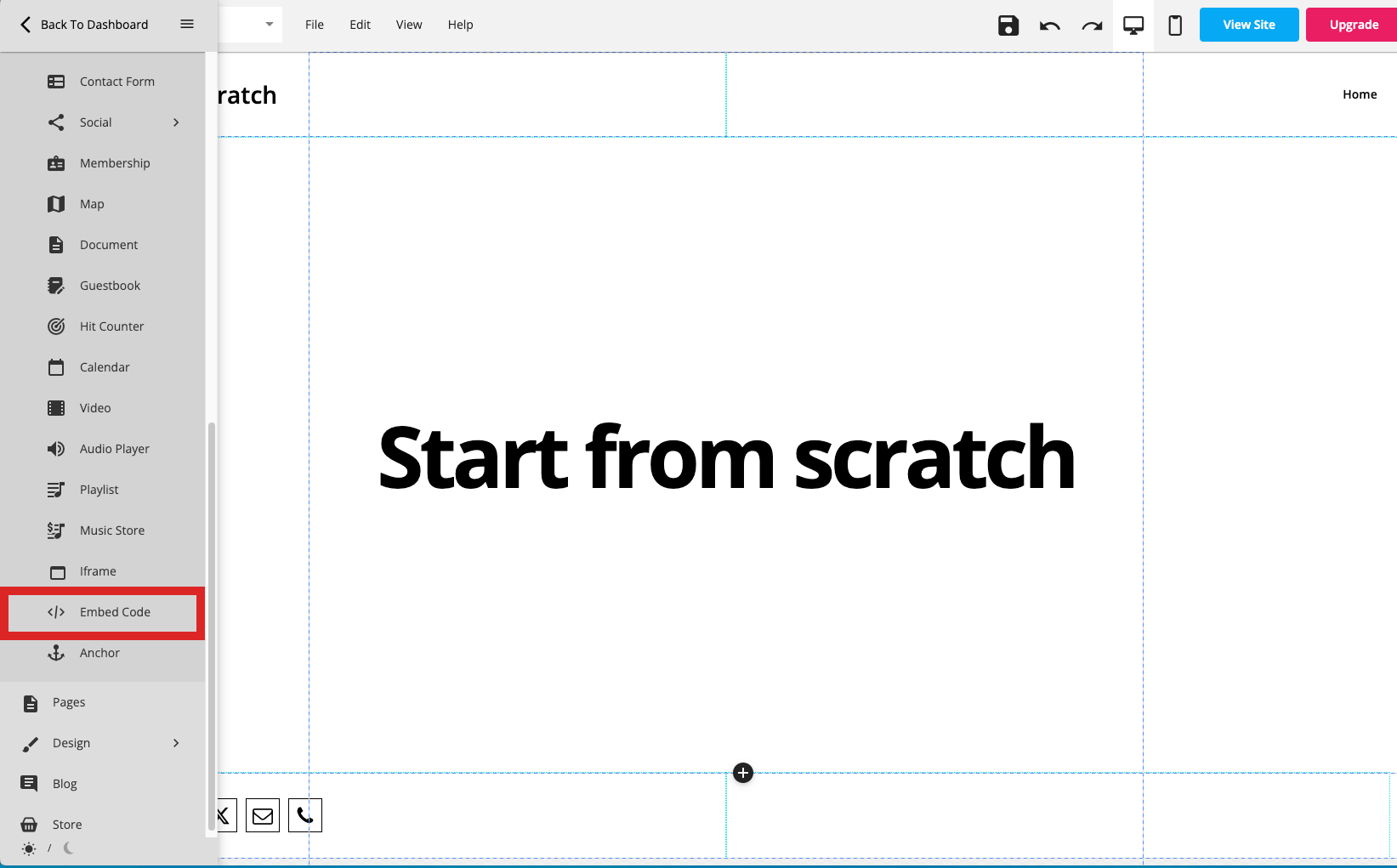Image resolution: width=1397 pixels, height=868 pixels.
Task: Click the phone footer icon
Action: (x=305, y=815)
